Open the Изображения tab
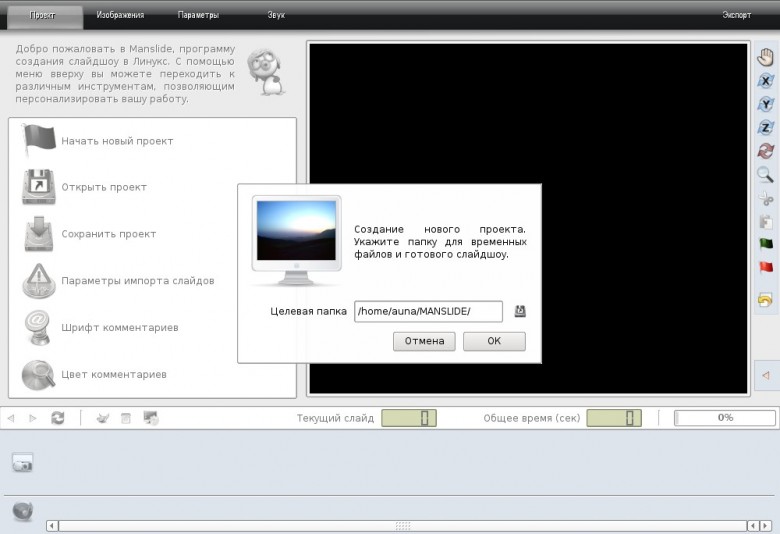Viewport: 780px width, 534px height. click(120, 15)
